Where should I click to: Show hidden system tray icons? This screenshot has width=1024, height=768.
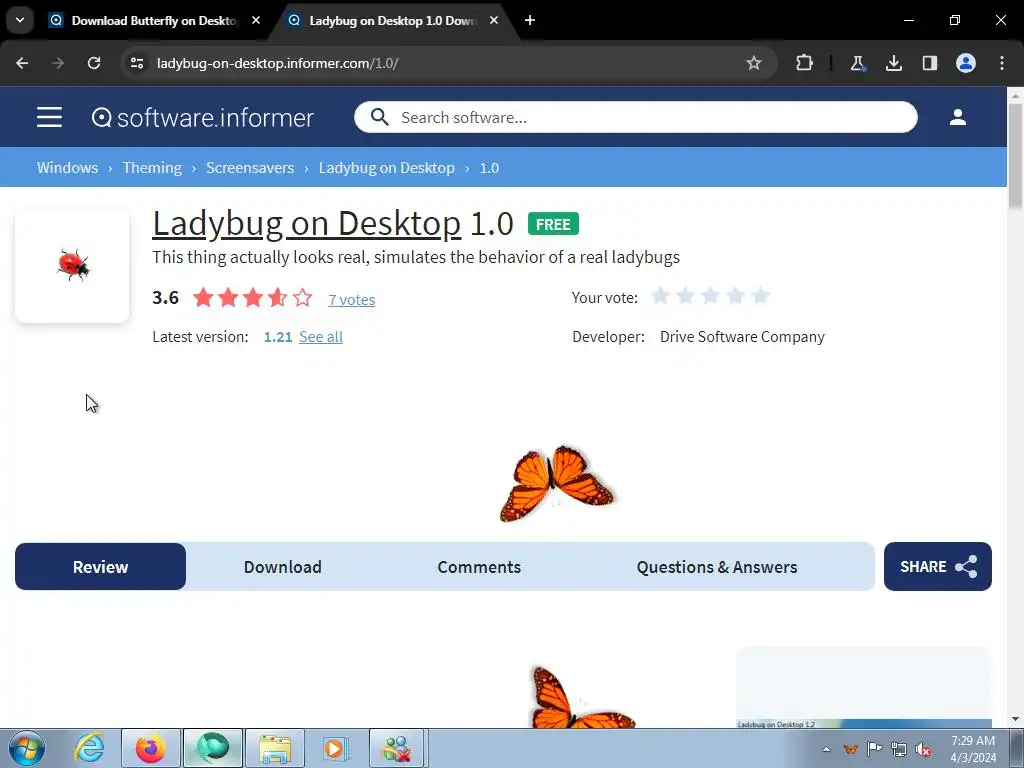click(x=826, y=750)
